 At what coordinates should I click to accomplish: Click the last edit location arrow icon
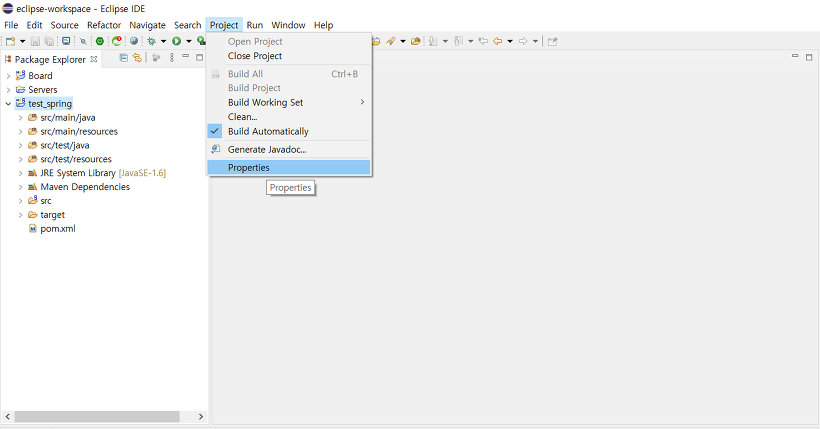pos(483,41)
